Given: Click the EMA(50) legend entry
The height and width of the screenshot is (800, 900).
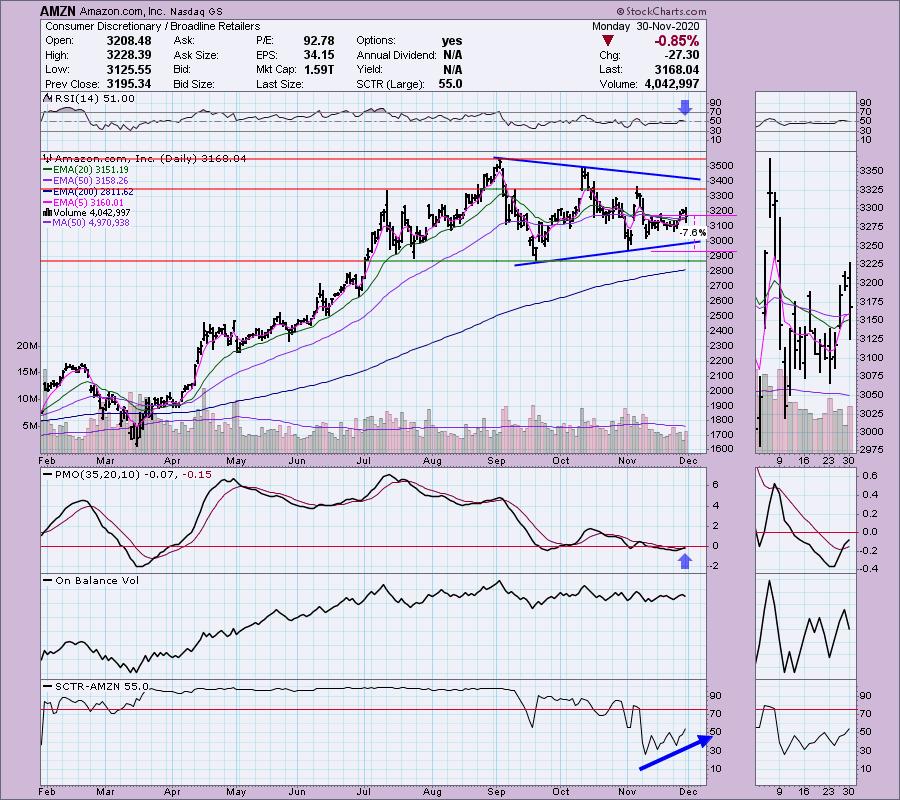Looking at the screenshot, I should tap(88, 180).
